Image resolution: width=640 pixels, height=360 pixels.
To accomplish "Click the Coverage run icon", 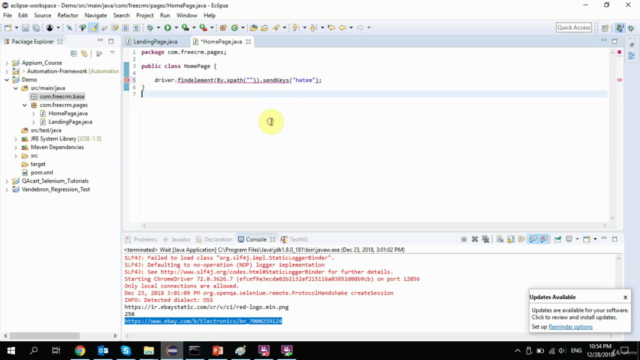I will coord(185,28).
